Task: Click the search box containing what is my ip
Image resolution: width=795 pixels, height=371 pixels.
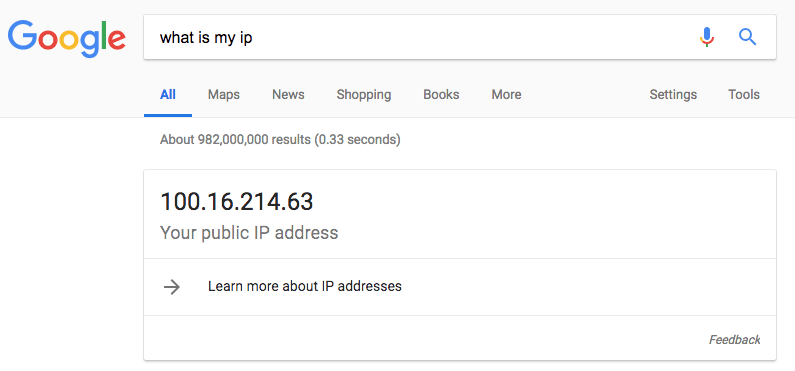Action: [459, 37]
